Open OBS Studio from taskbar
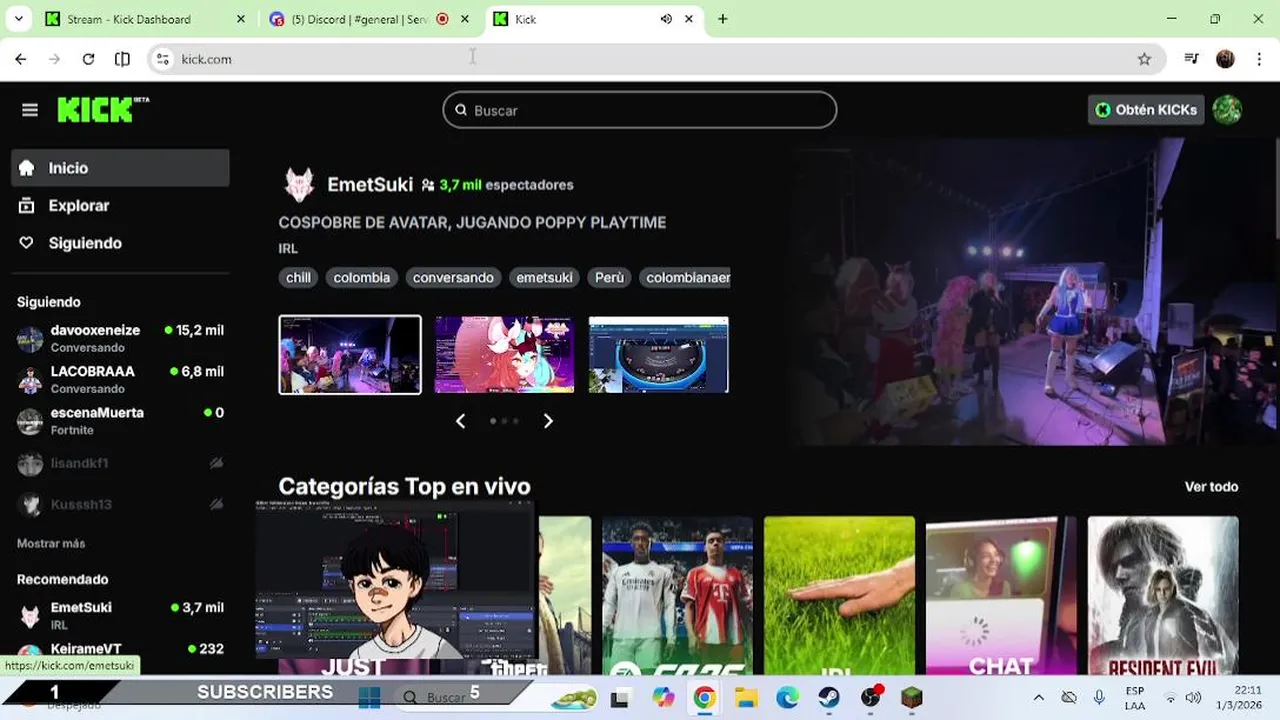The width and height of the screenshot is (1280, 720). [871, 698]
